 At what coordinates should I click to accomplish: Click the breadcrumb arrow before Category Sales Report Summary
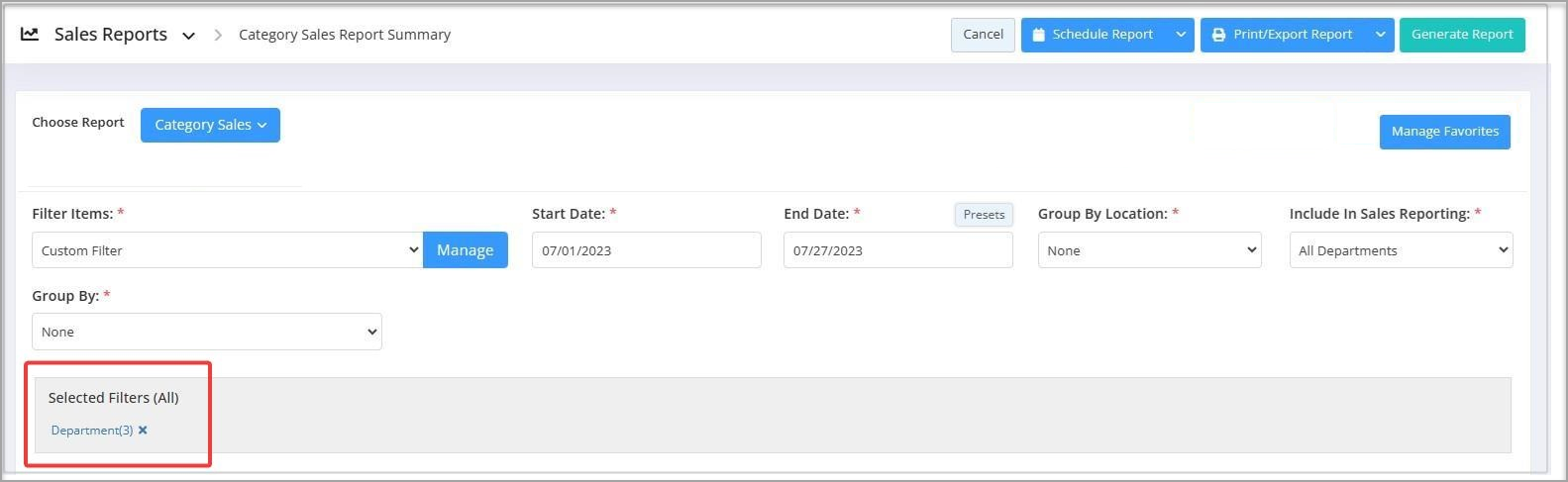(x=218, y=35)
